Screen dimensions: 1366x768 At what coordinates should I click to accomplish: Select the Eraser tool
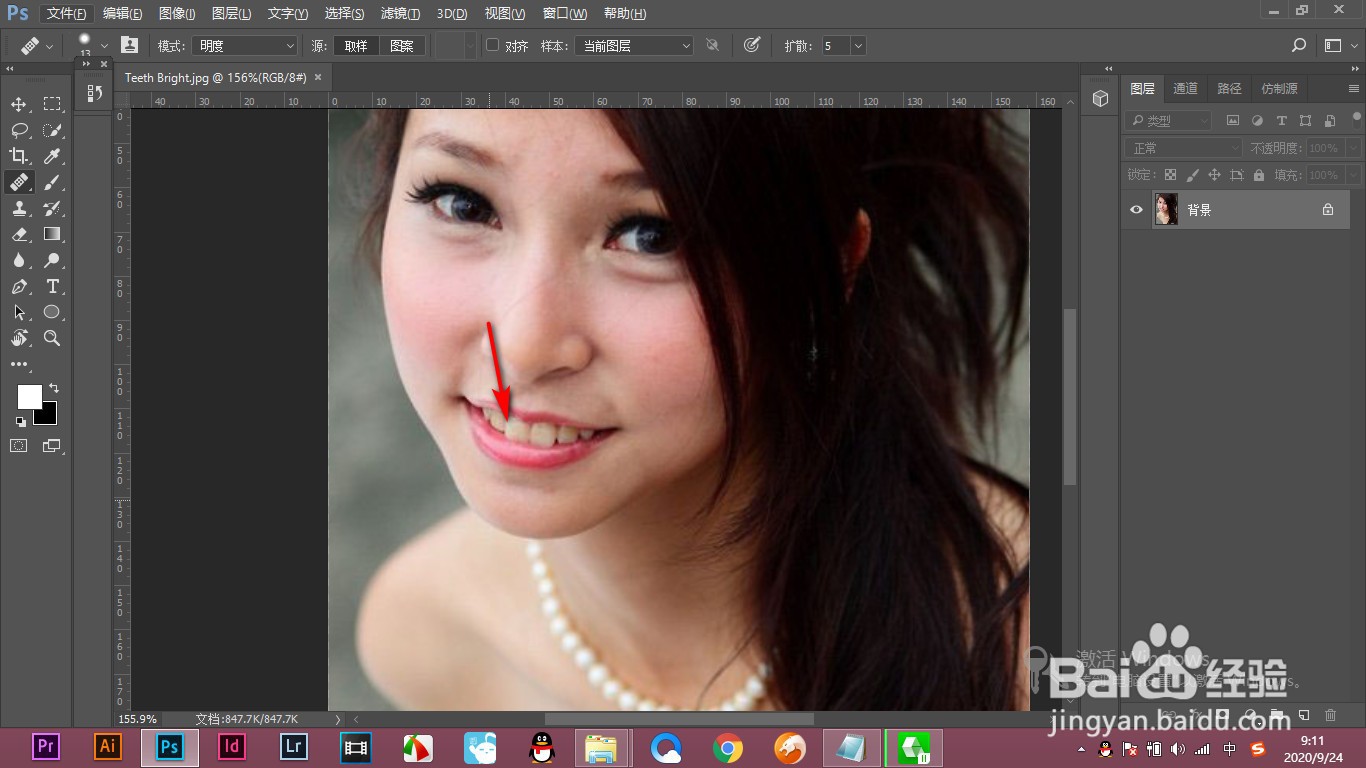tap(19, 234)
